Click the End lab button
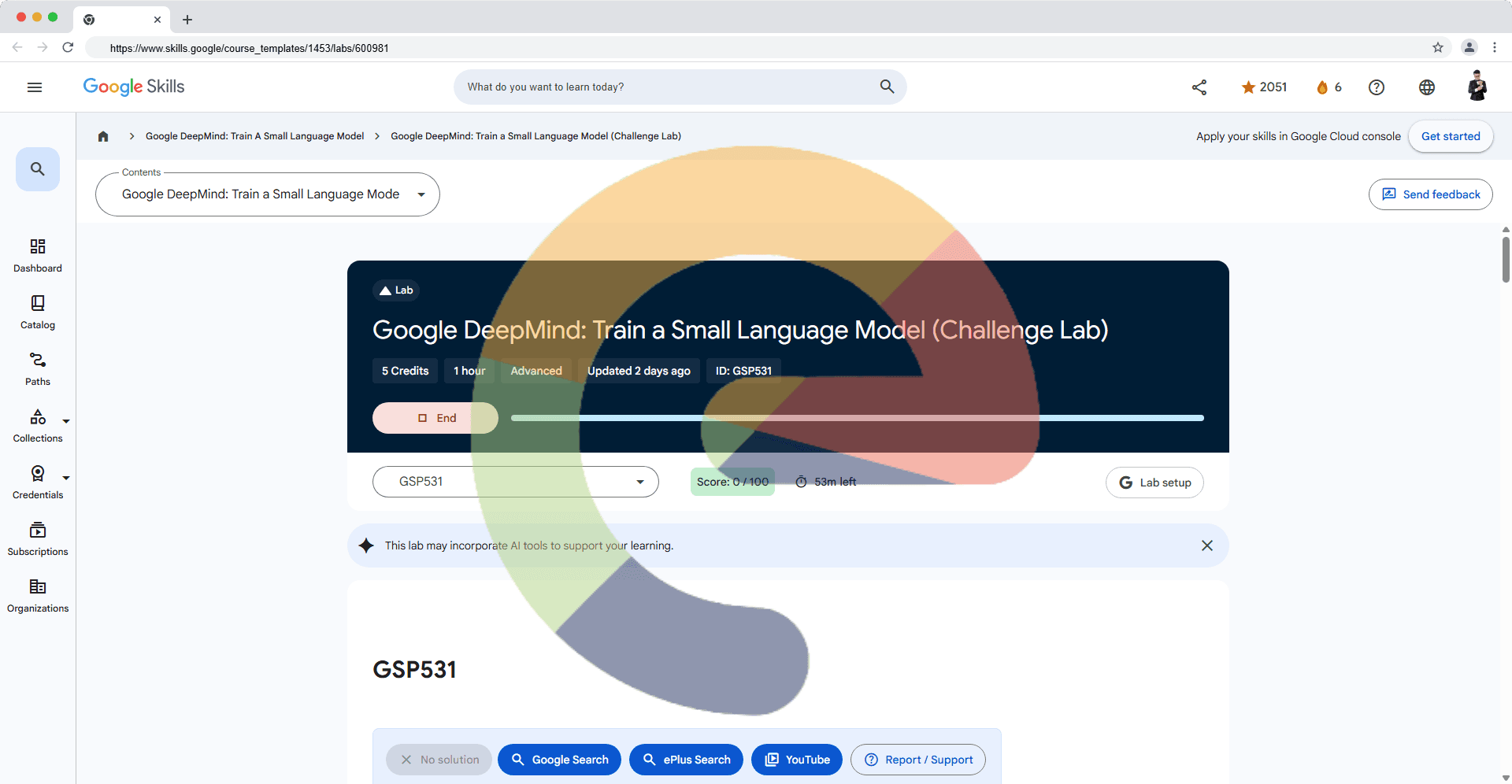 point(435,418)
